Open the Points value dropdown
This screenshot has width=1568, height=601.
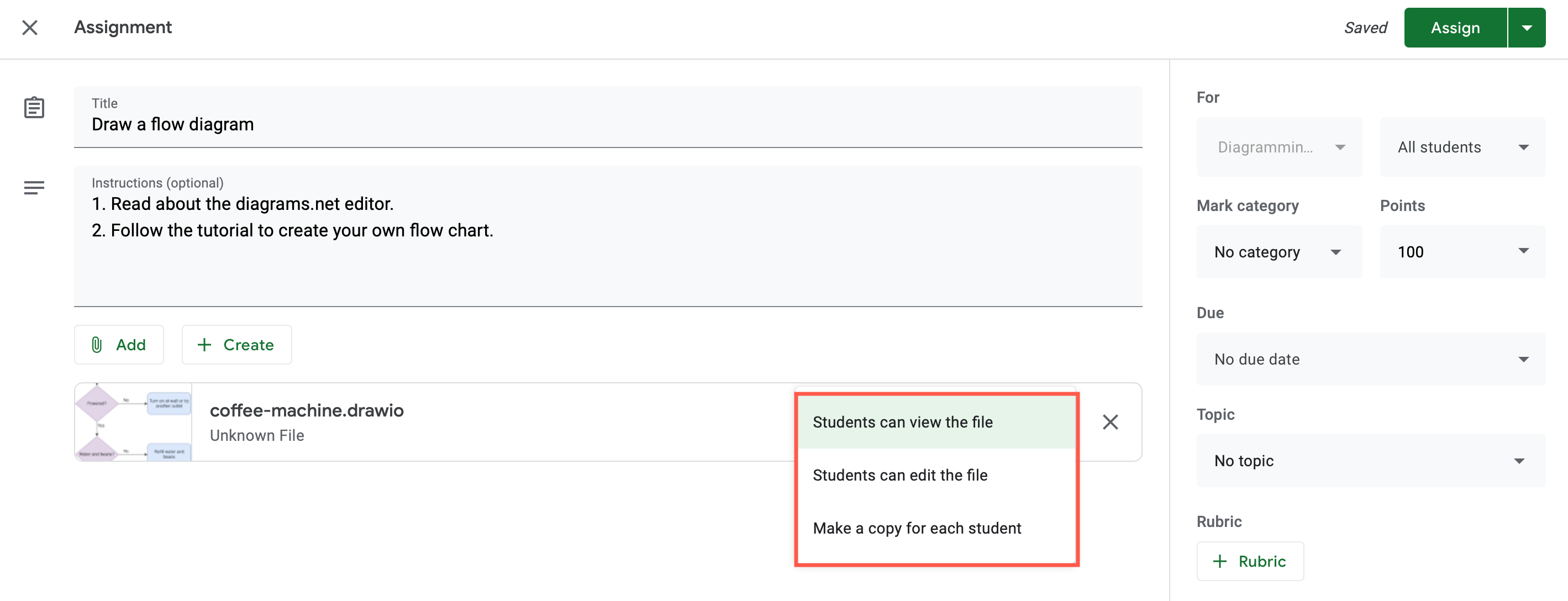(x=1462, y=252)
